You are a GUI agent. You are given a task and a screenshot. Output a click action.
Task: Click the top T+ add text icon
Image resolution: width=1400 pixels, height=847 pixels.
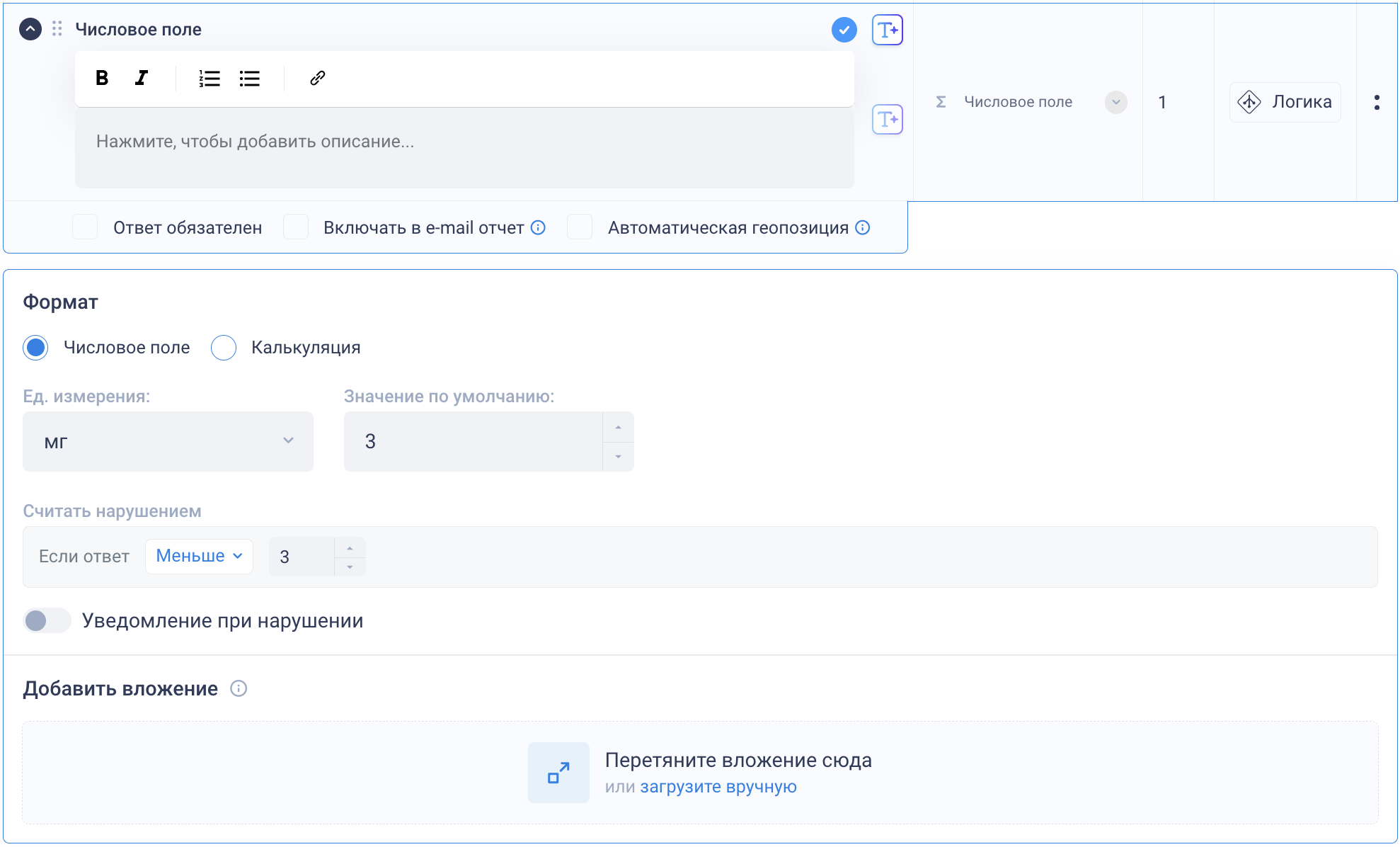pyautogui.click(x=887, y=30)
